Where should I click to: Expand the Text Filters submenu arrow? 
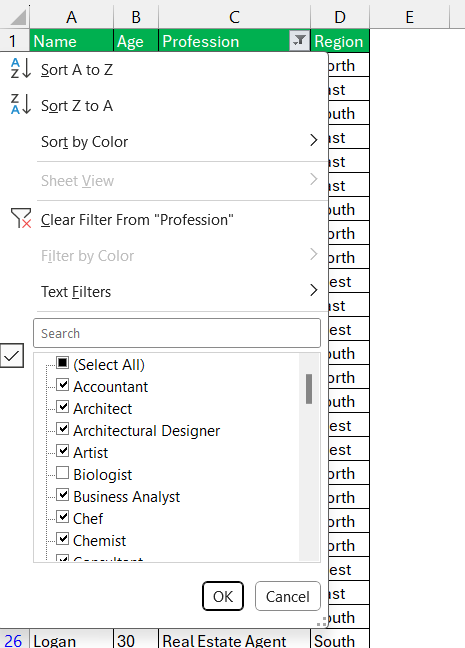click(x=314, y=290)
